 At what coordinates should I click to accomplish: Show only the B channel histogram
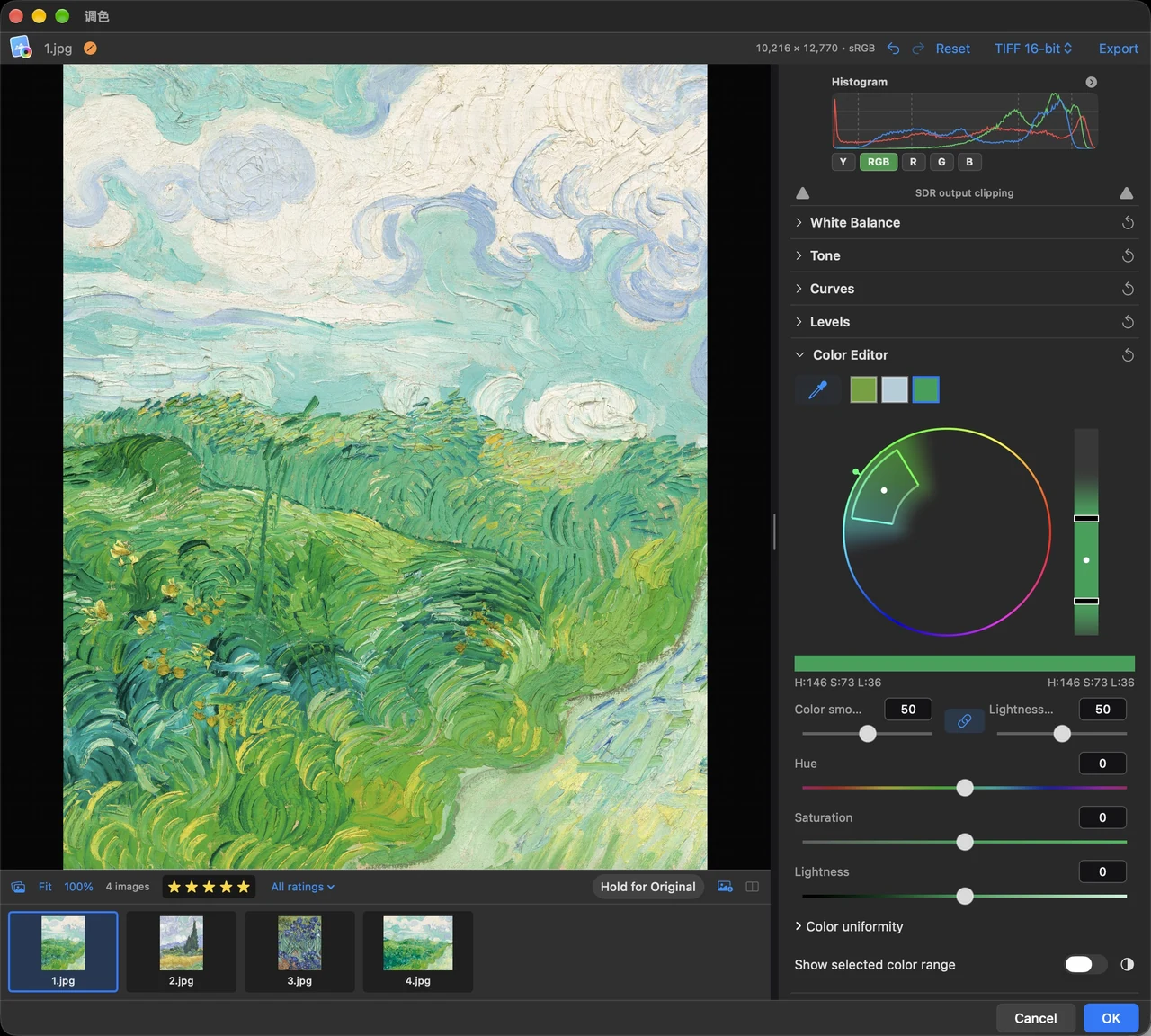click(x=969, y=162)
